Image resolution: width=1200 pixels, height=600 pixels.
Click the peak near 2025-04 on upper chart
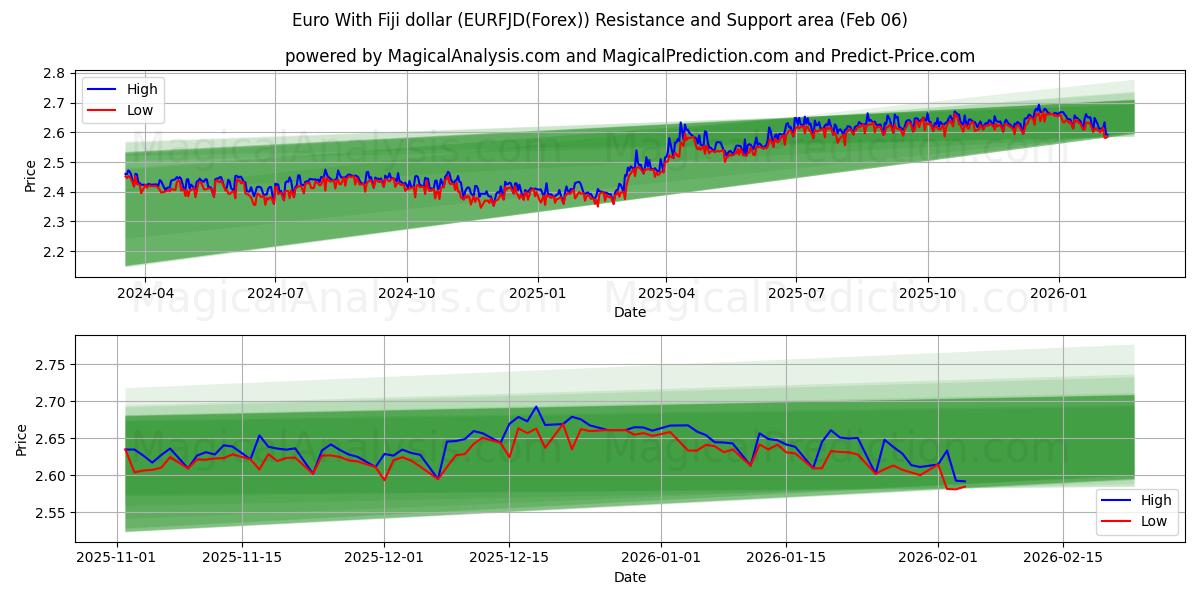(683, 122)
